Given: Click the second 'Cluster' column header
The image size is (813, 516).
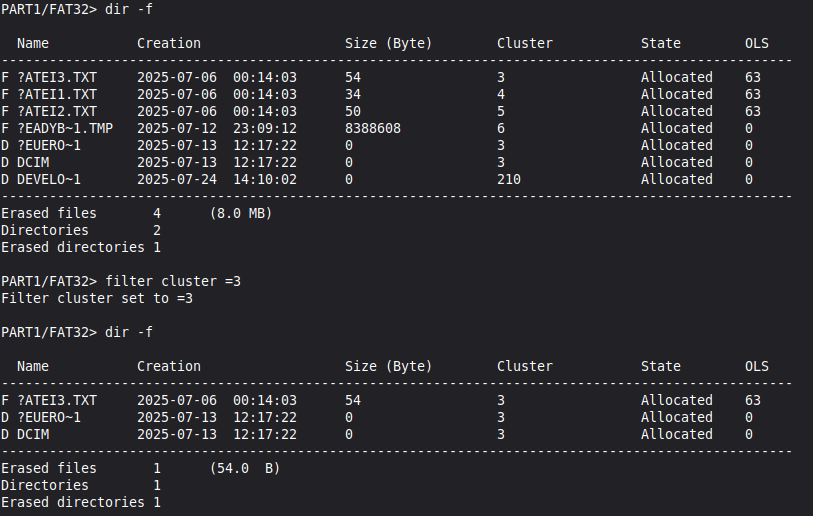Looking at the screenshot, I should point(525,366).
